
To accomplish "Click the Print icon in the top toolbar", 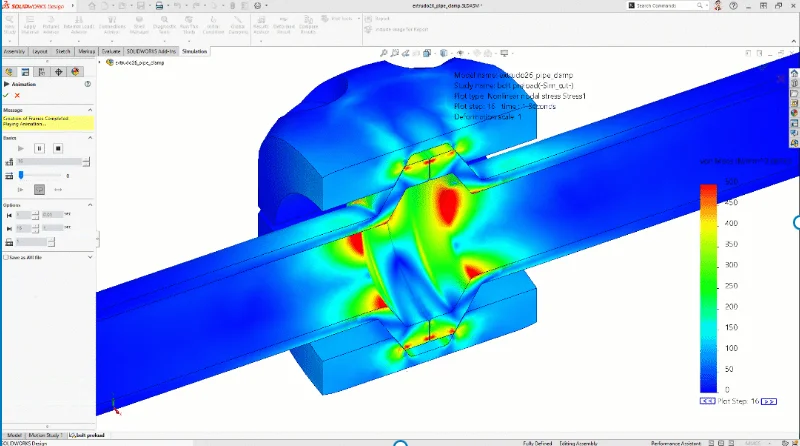I will [159, 6].
